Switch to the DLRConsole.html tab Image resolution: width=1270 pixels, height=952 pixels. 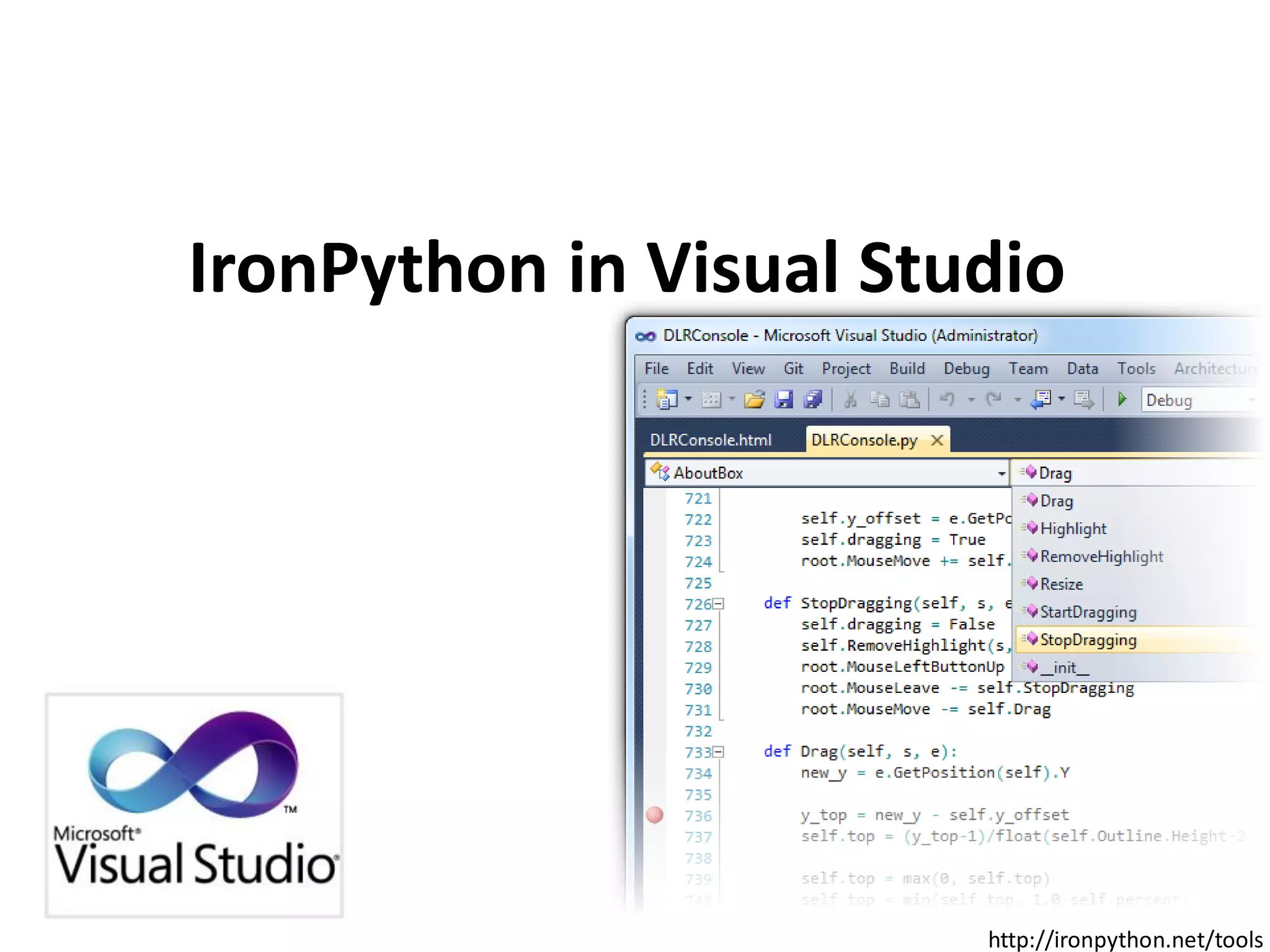tap(711, 440)
